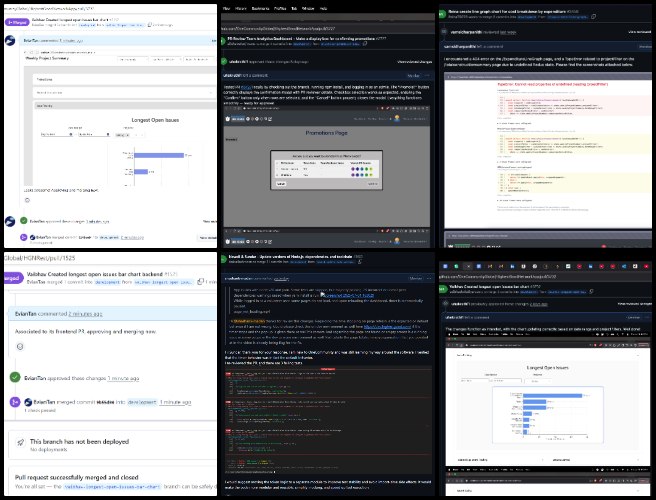The image size is (656, 500).
Task: Open end date picker in top-left Longest Open Issues chart
Action: click(95, 135)
